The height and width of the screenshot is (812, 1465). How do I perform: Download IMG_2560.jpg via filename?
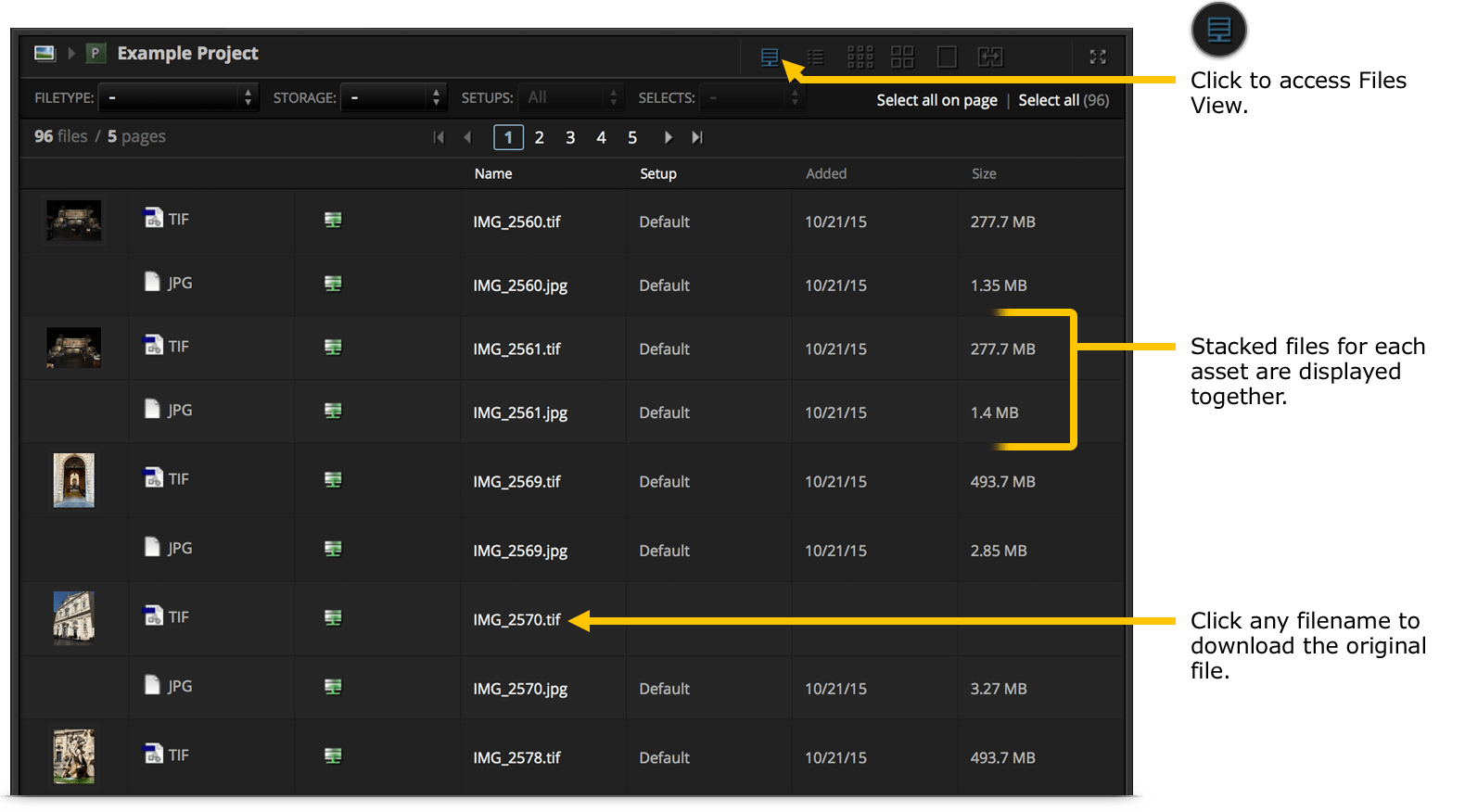click(x=520, y=285)
